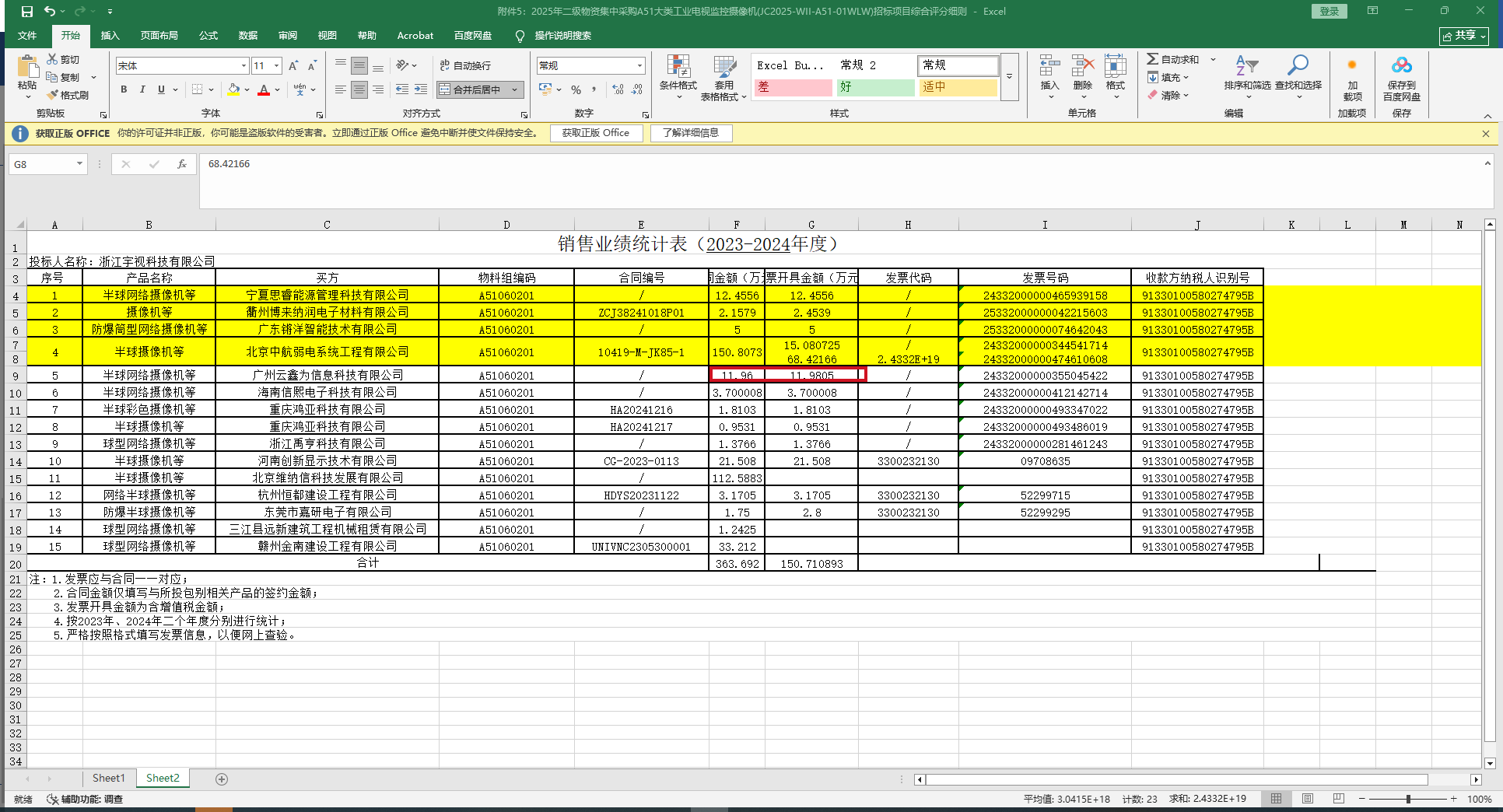This screenshot has height=812, width=1503.
Task: Add a new sheet with the plus icon
Action: pyautogui.click(x=222, y=779)
